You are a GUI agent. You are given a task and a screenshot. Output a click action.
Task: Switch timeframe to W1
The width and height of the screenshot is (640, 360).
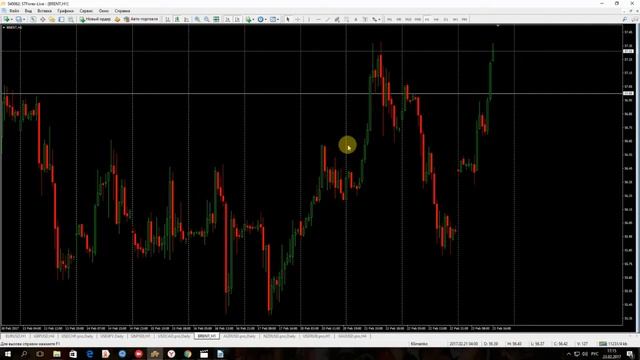tap(455, 19)
